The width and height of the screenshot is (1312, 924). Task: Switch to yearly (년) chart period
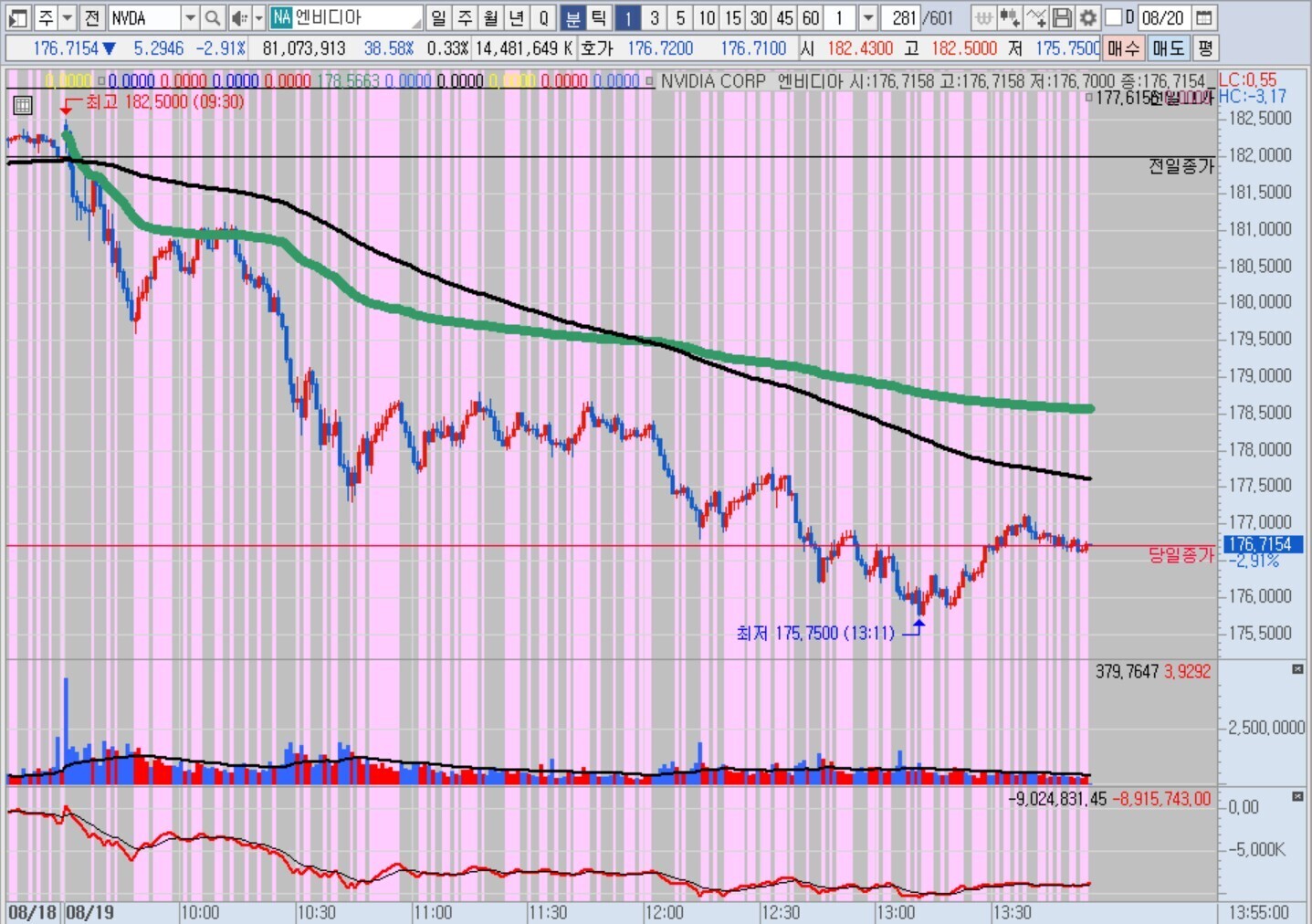(x=517, y=17)
